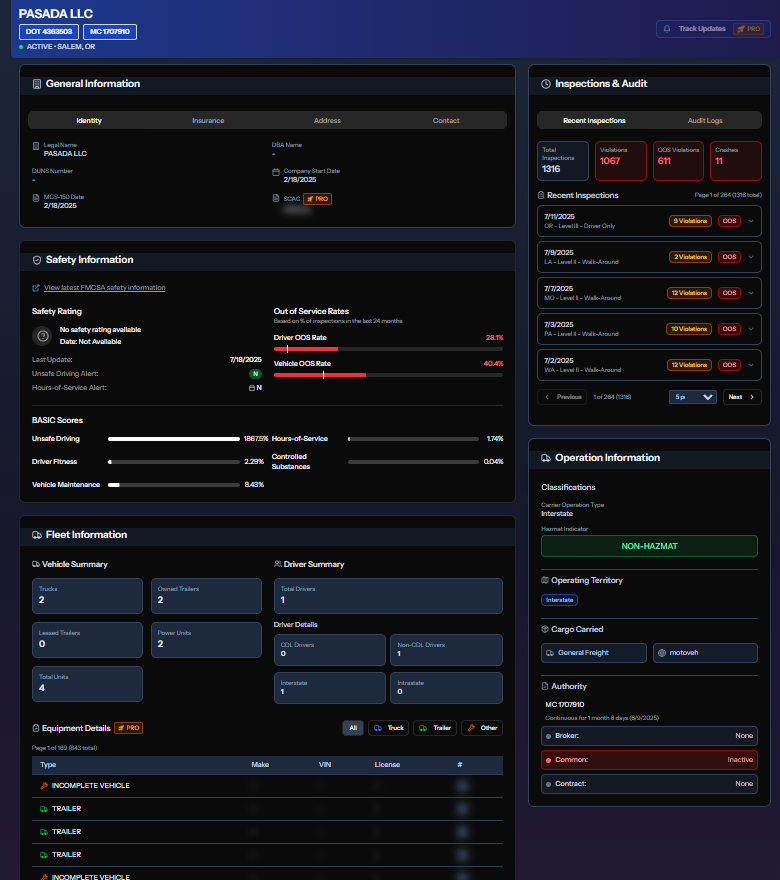Click the SCAC PRO badge
The width and height of the screenshot is (780, 880).
click(318, 199)
